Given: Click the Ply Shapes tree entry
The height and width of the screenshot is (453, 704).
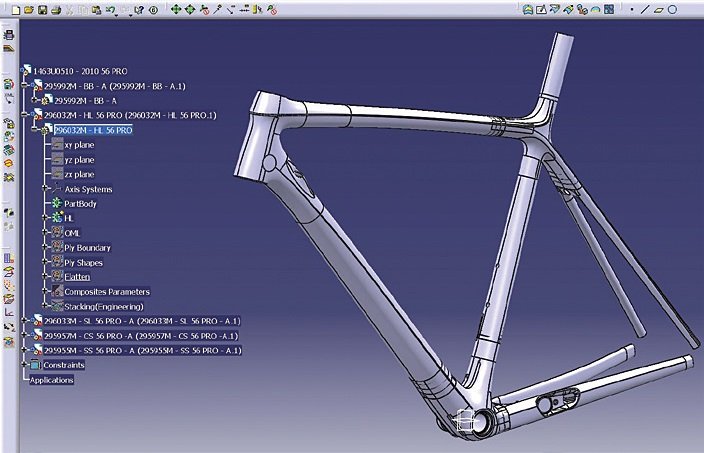Looking at the screenshot, I should pos(83,262).
